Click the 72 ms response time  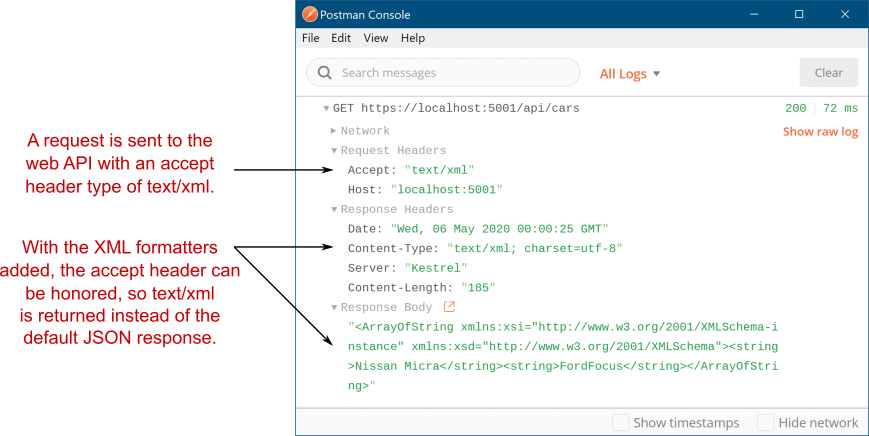(840, 108)
